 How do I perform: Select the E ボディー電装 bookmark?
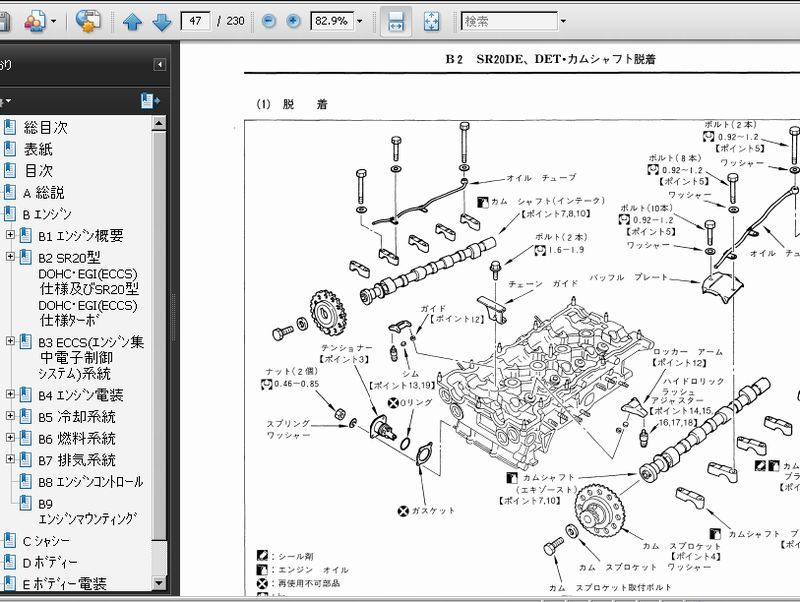(x=64, y=584)
